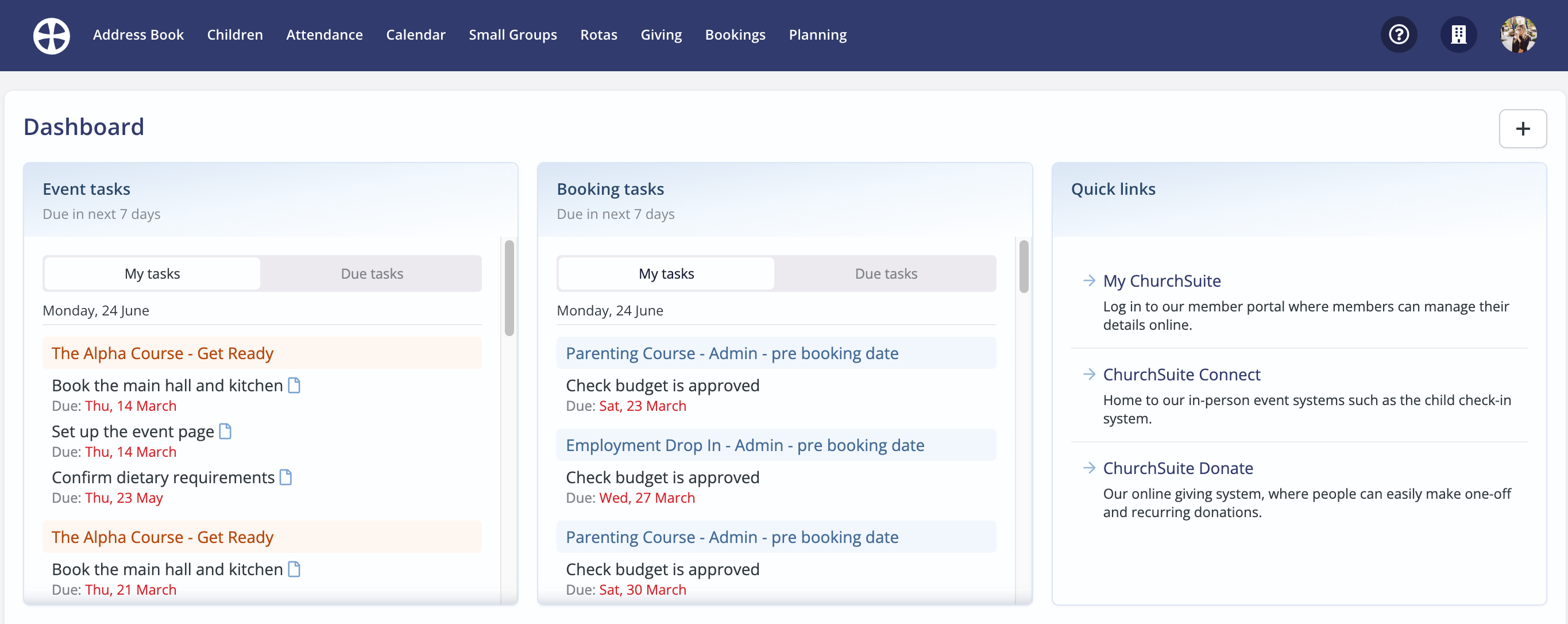Select task Confirm dietary requirements
Screen dimensions: 1568x624
pos(163,477)
